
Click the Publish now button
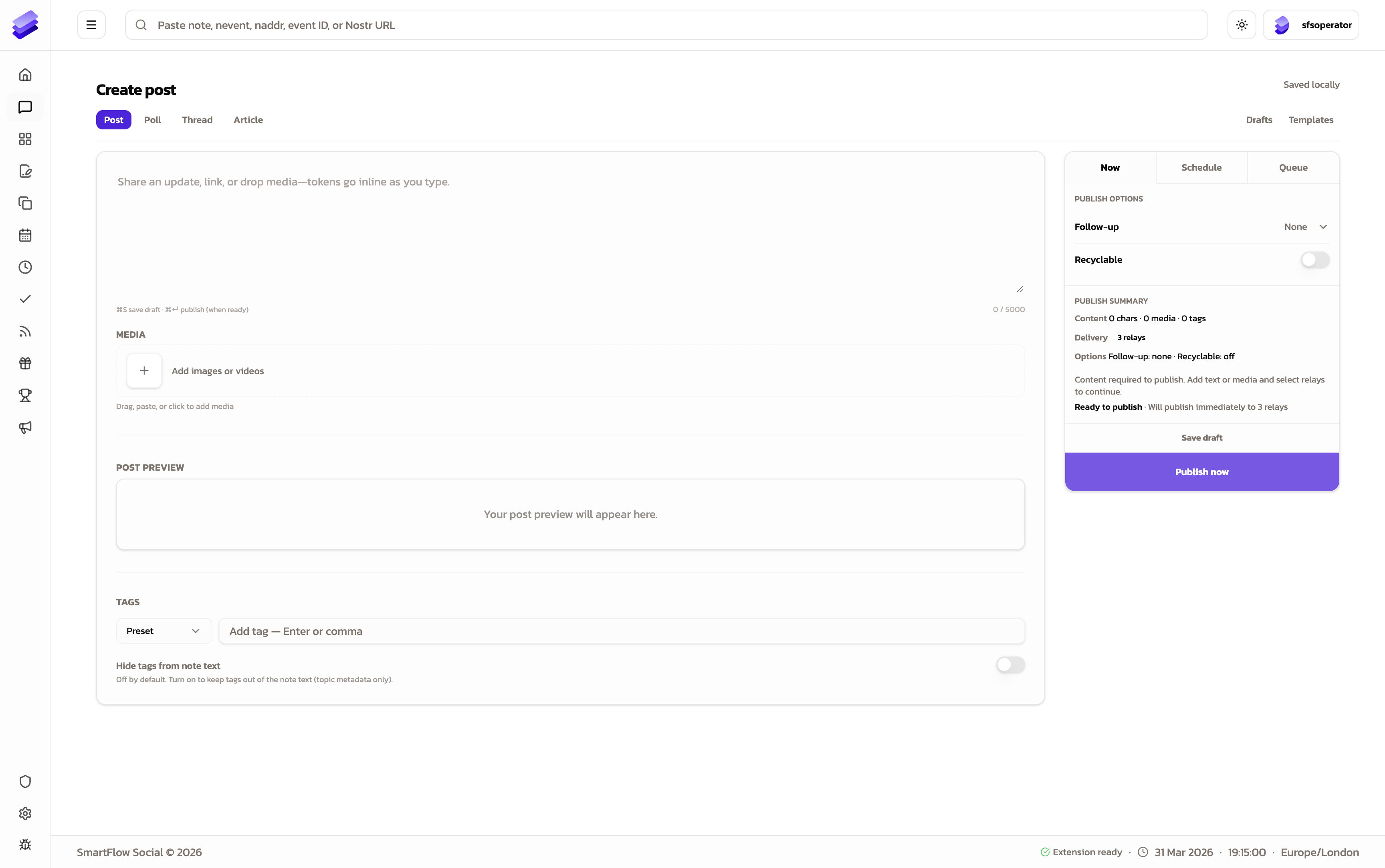click(x=1201, y=471)
